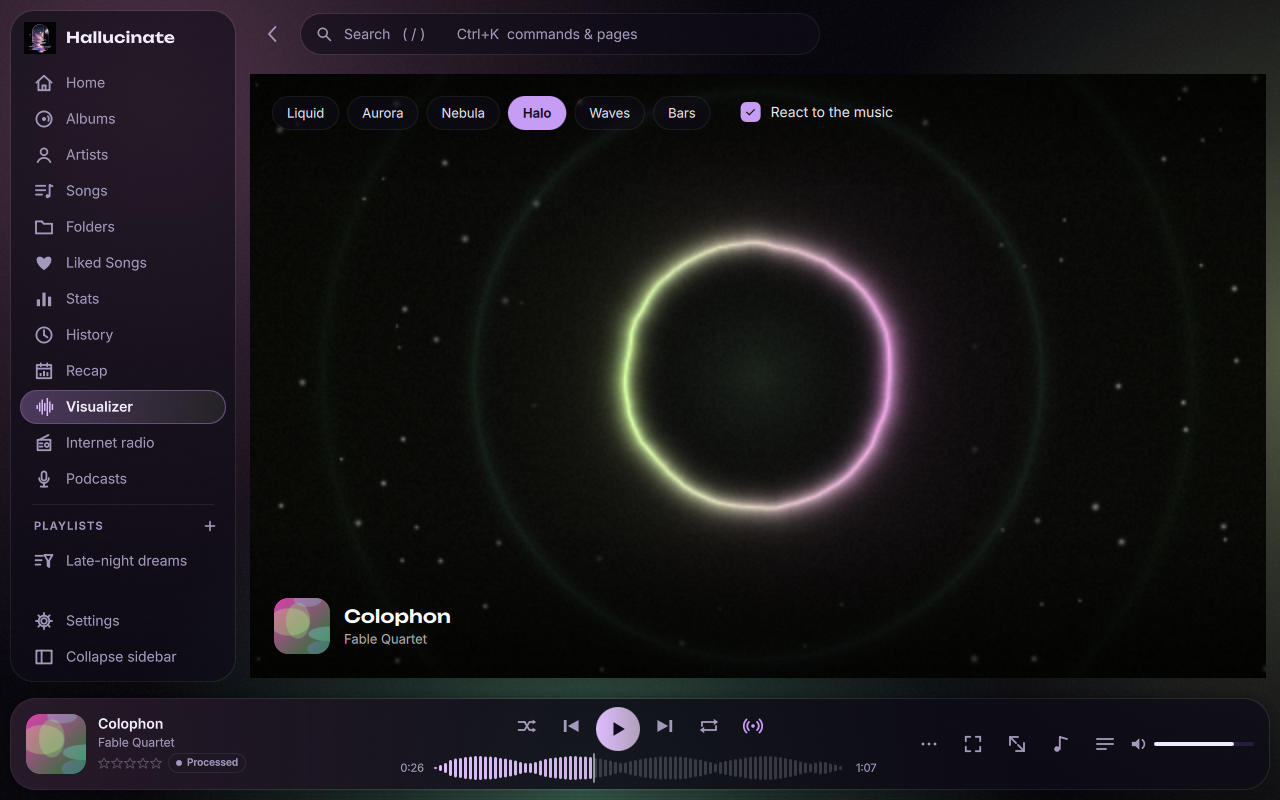Screen dimensions: 1280x800
Task: Switch to the Bars visualizer
Action: coord(682,113)
